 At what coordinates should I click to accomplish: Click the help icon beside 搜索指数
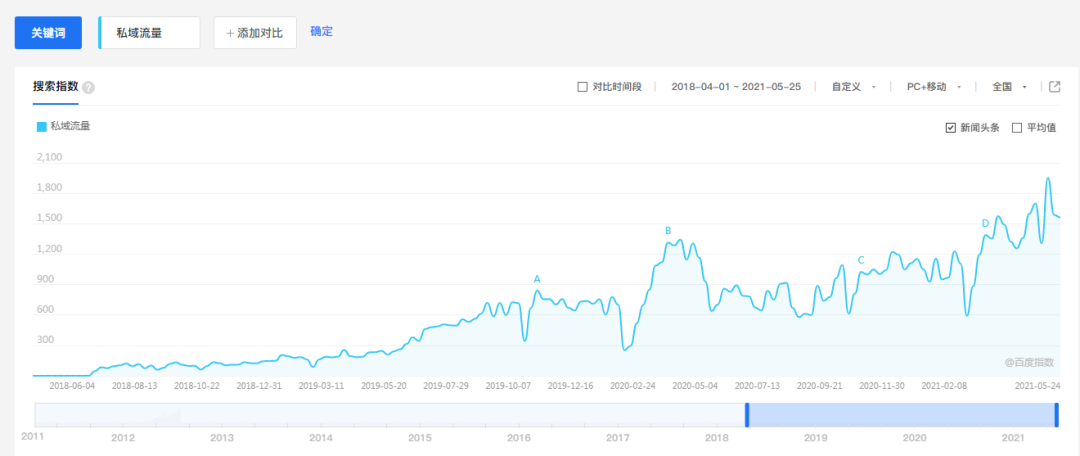coord(89,88)
